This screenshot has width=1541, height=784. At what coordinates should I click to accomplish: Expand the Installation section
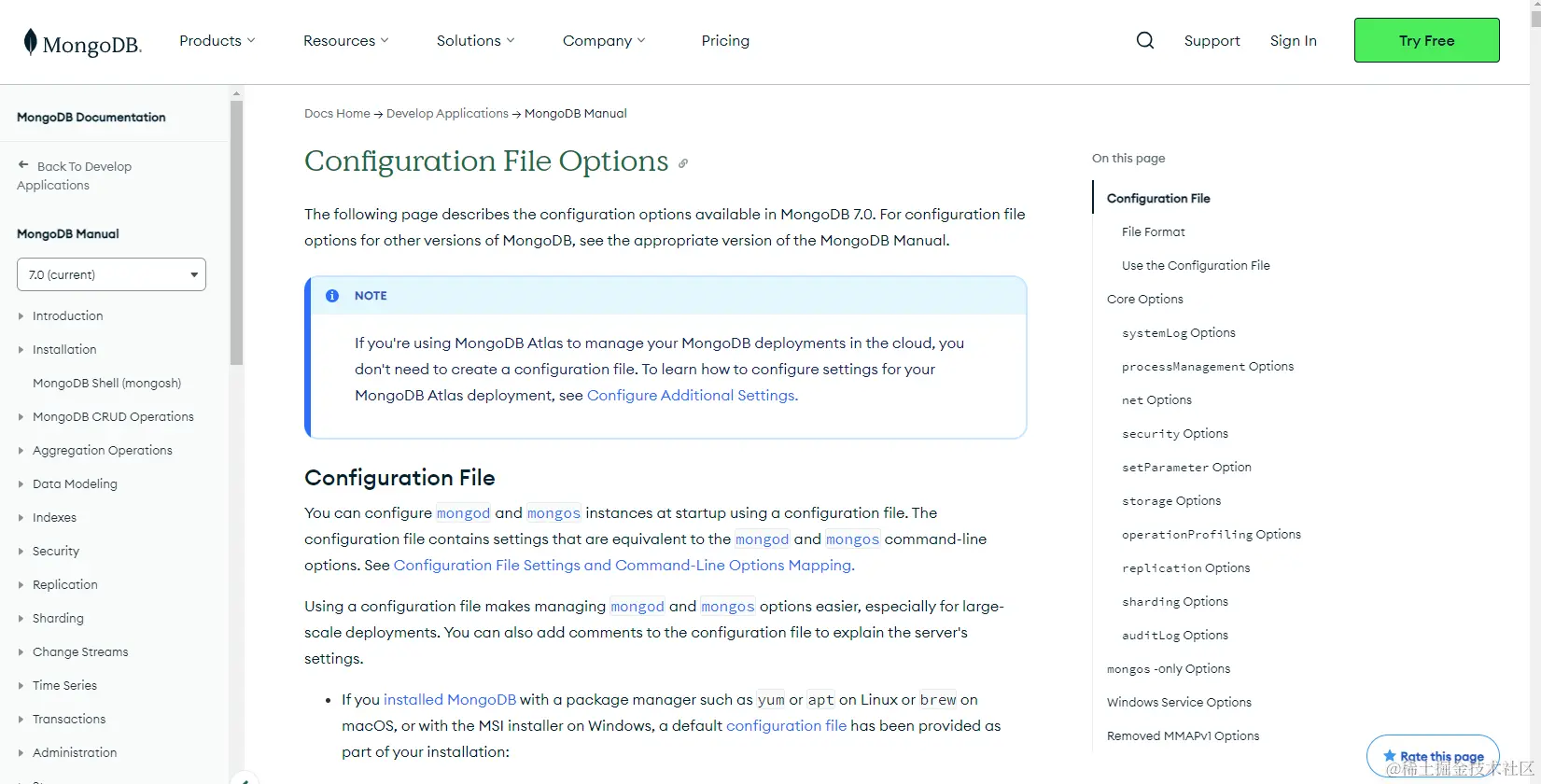tap(64, 349)
